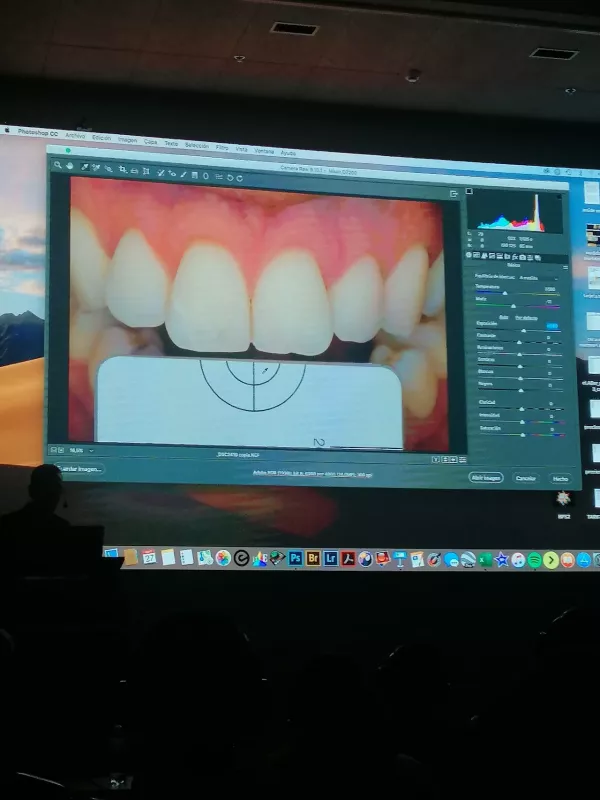600x800 pixels.
Task: Select the Zoom tool in Camera Raw
Action: pos(59,165)
